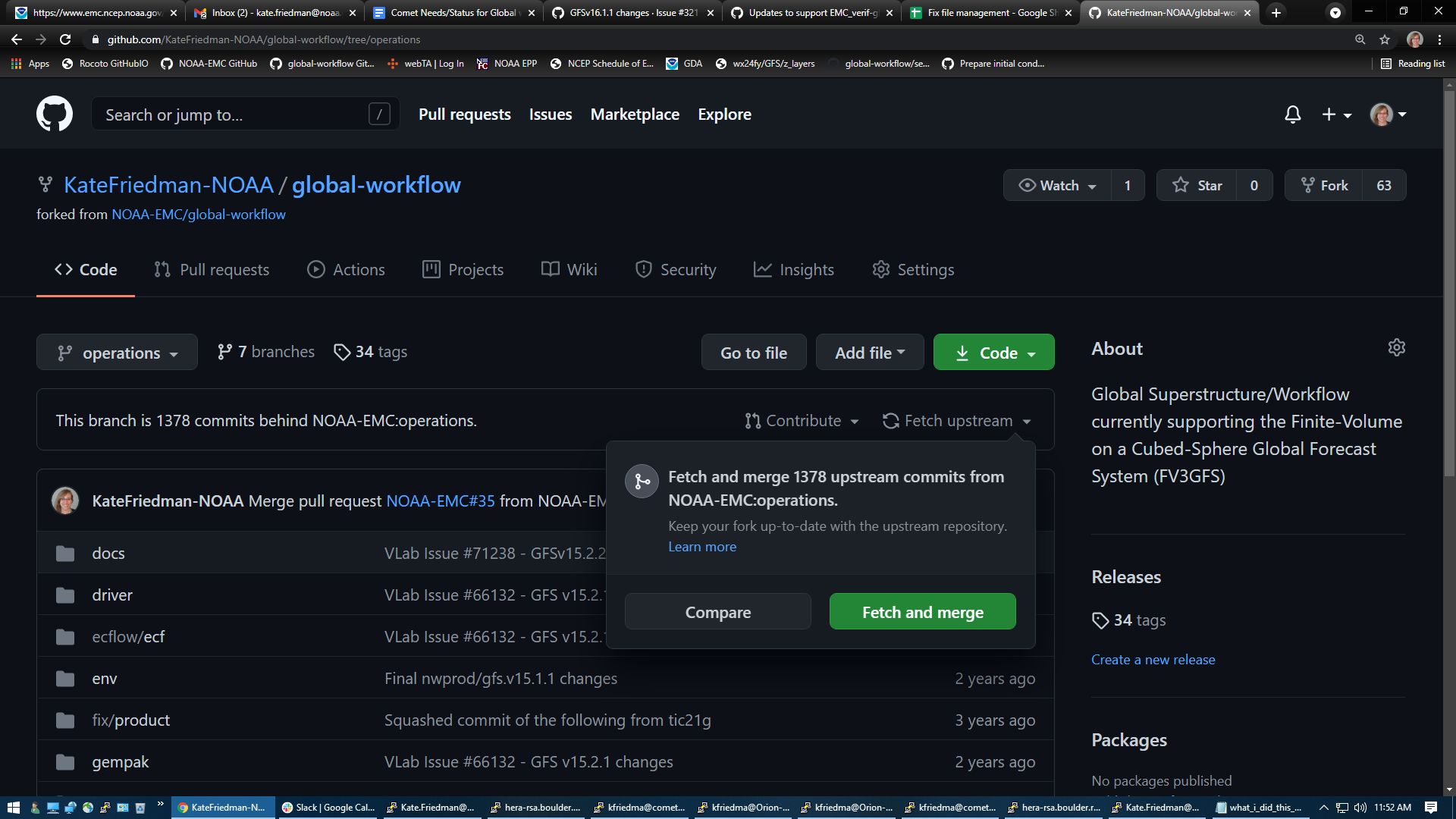Collapse the Fetch upstream dropdown
The image size is (1456, 819).
tap(957, 421)
